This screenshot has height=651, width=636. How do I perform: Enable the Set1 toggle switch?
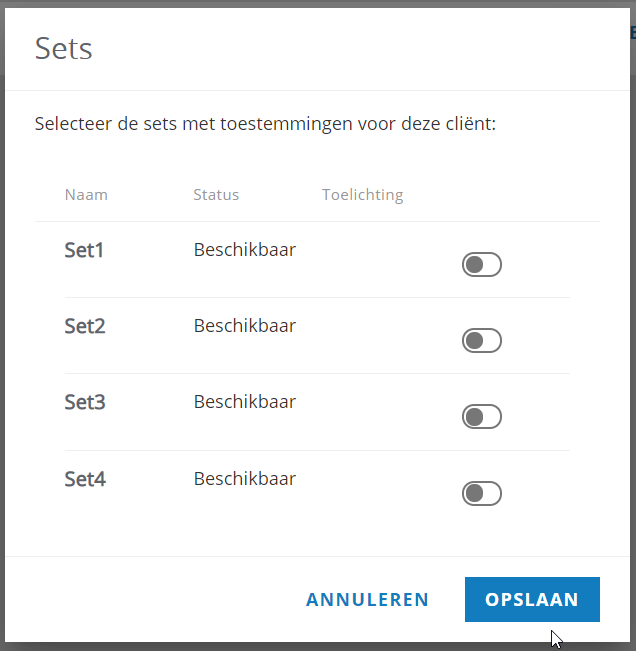(x=482, y=264)
